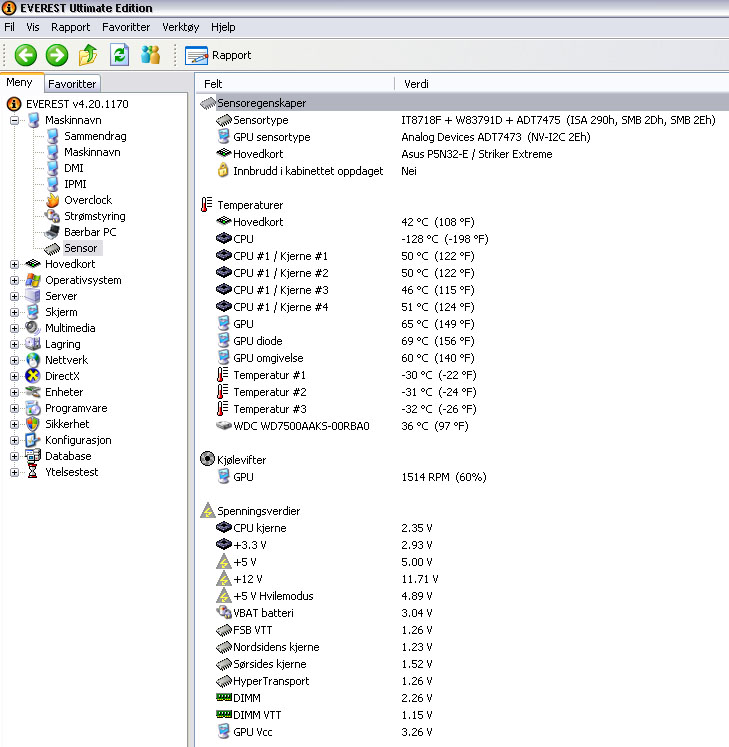The width and height of the screenshot is (729, 747).
Task: Click the Bærbar PC laptop icon
Action: [51, 232]
